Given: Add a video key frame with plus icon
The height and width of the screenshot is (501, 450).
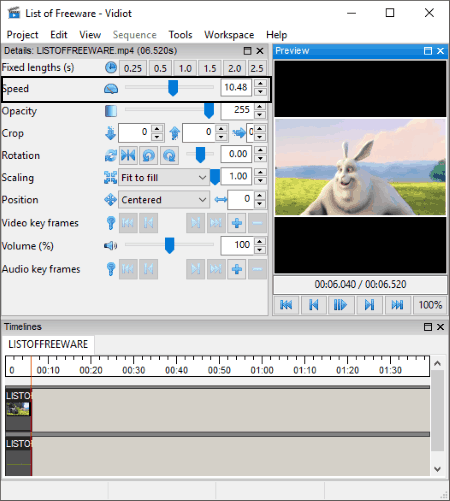Looking at the screenshot, I should (x=237, y=223).
